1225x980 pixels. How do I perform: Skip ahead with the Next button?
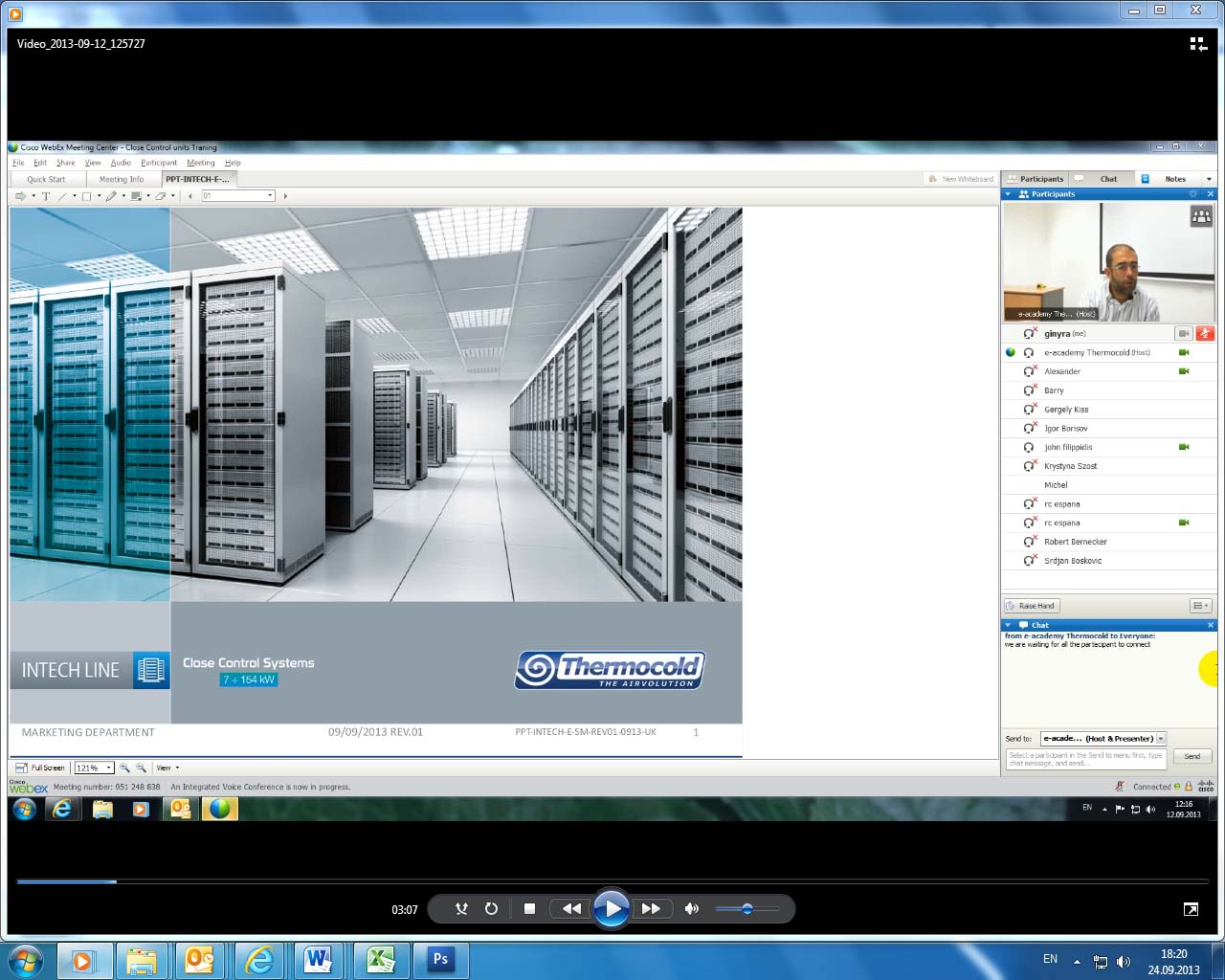click(x=651, y=909)
